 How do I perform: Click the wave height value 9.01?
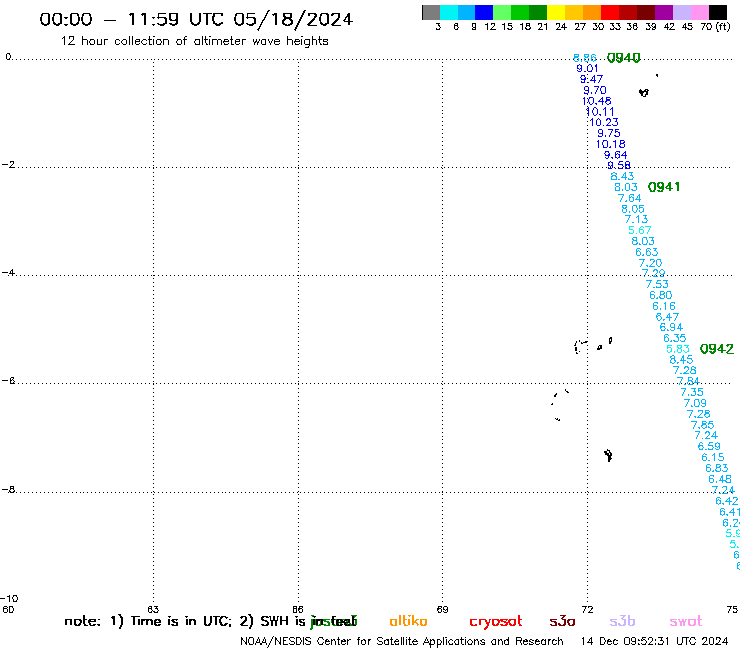[x=588, y=68]
